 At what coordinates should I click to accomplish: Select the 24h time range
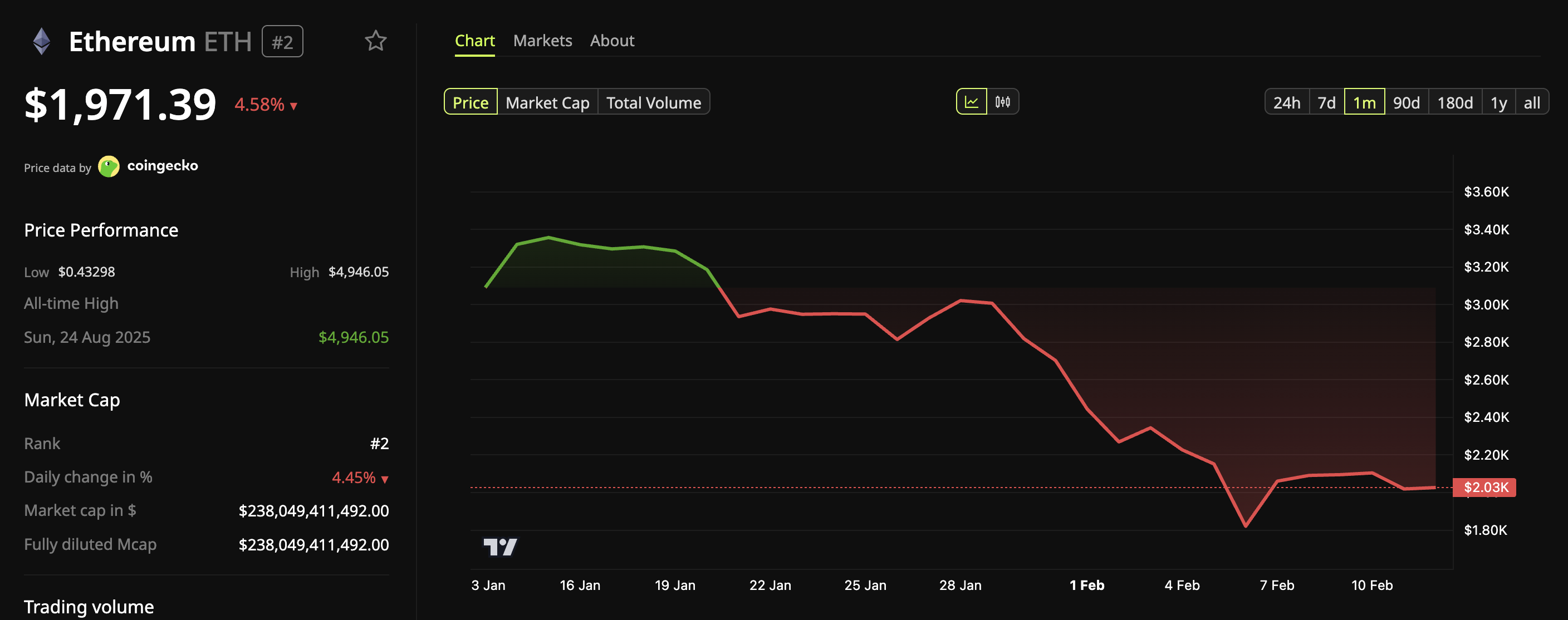pyautogui.click(x=1286, y=102)
